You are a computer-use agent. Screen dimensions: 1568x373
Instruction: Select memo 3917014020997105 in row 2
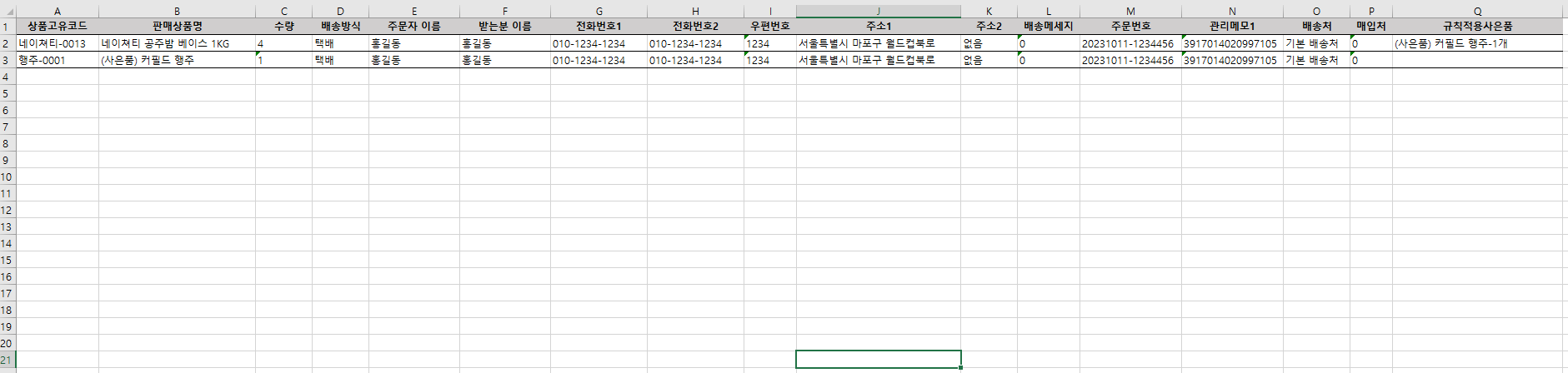1232,43
